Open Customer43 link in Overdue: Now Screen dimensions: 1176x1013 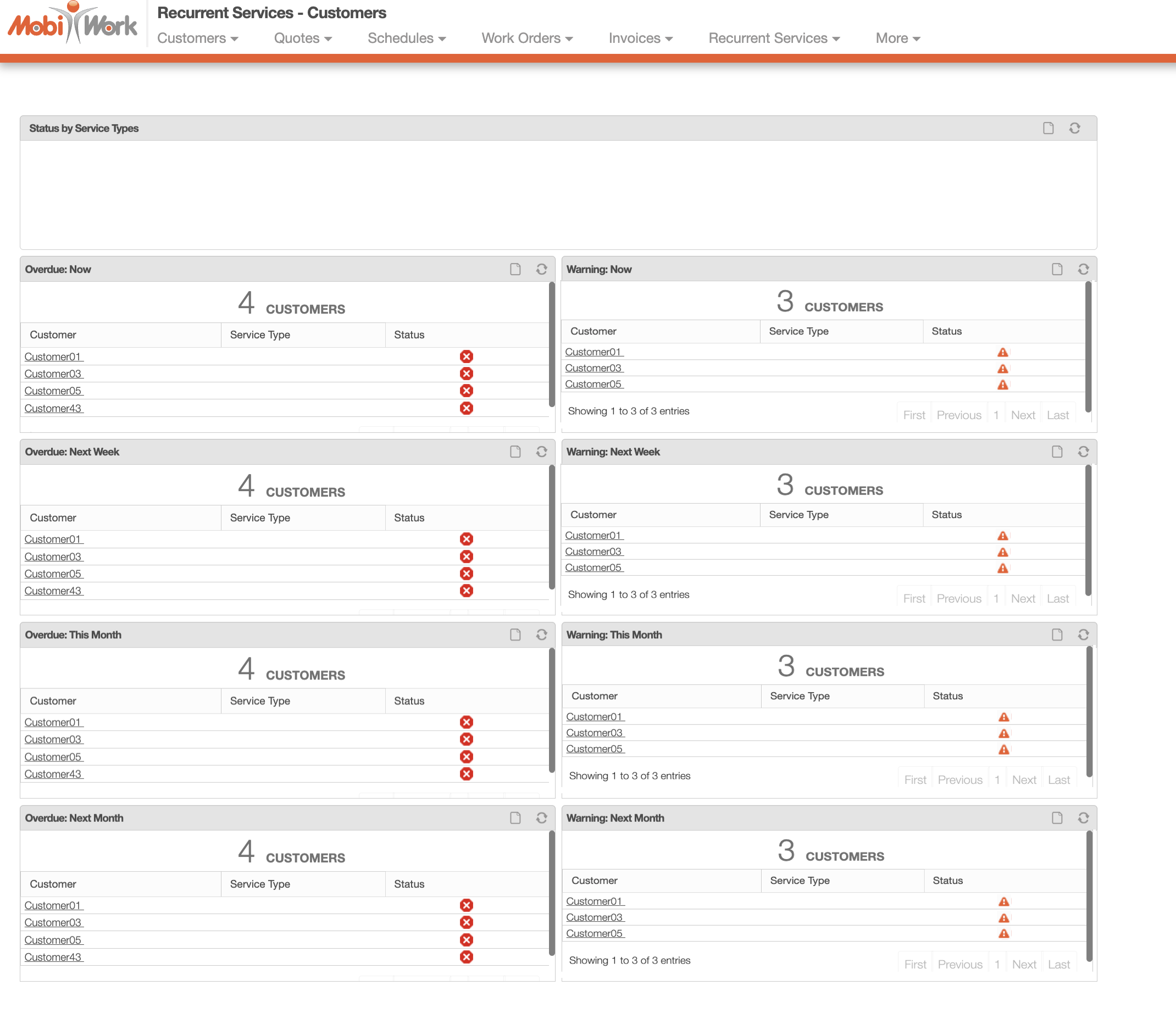(x=53, y=408)
